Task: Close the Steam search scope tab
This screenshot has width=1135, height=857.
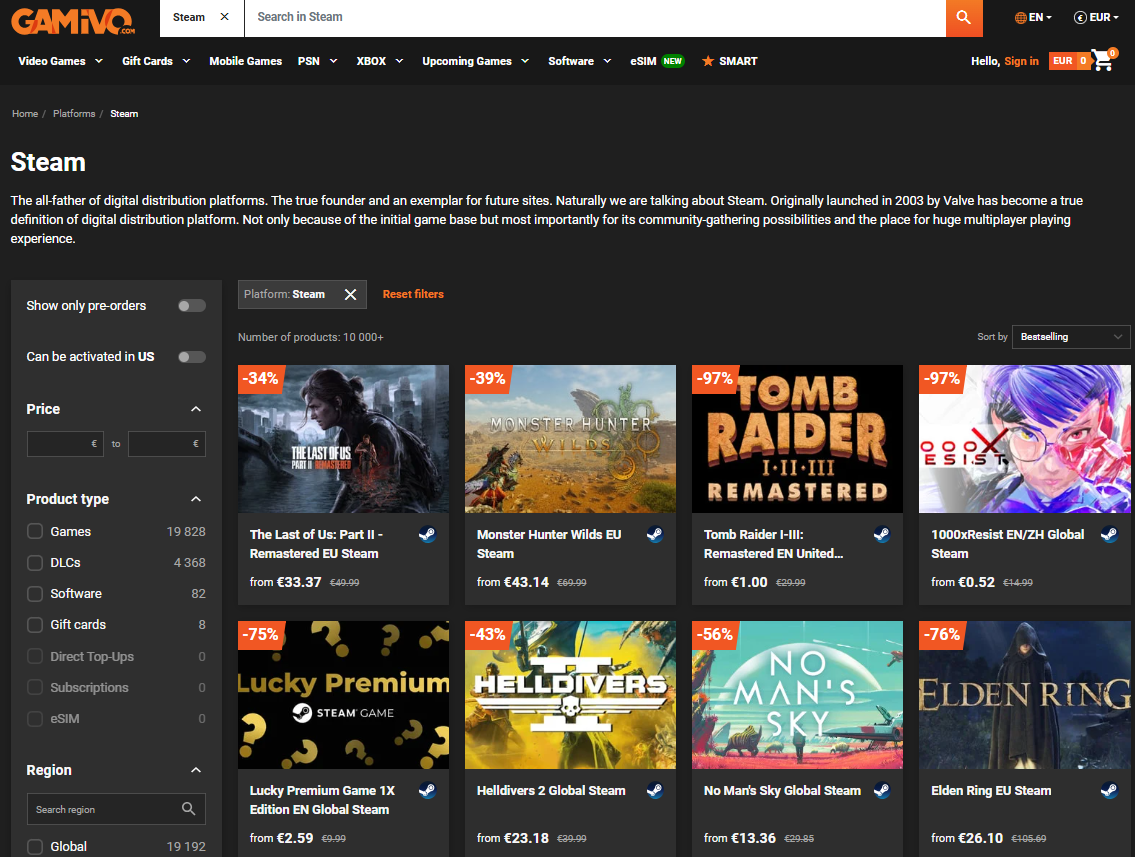Action: click(x=224, y=17)
